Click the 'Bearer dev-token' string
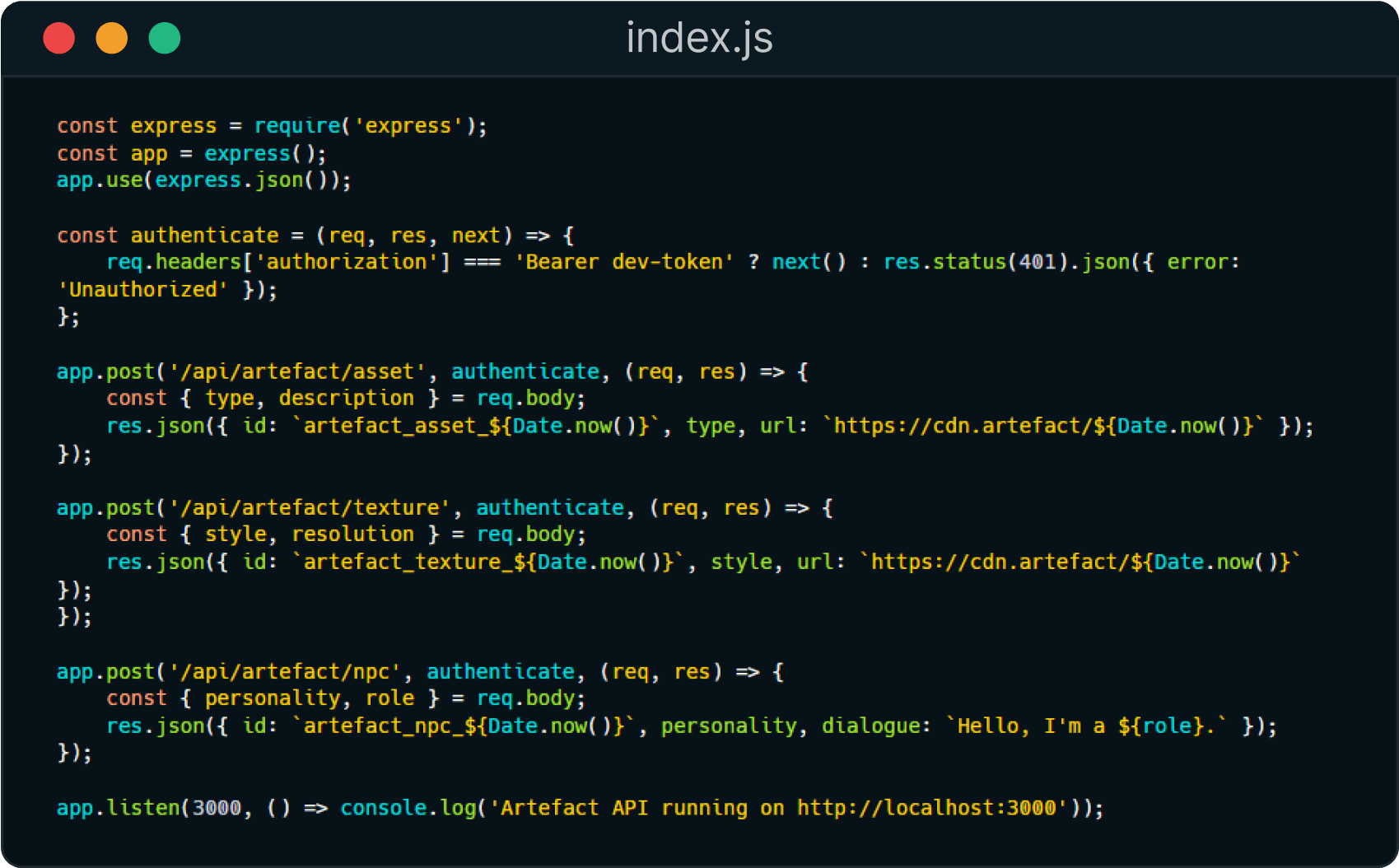Image resolution: width=1399 pixels, height=868 pixels. pyautogui.click(x=624, y=262)
